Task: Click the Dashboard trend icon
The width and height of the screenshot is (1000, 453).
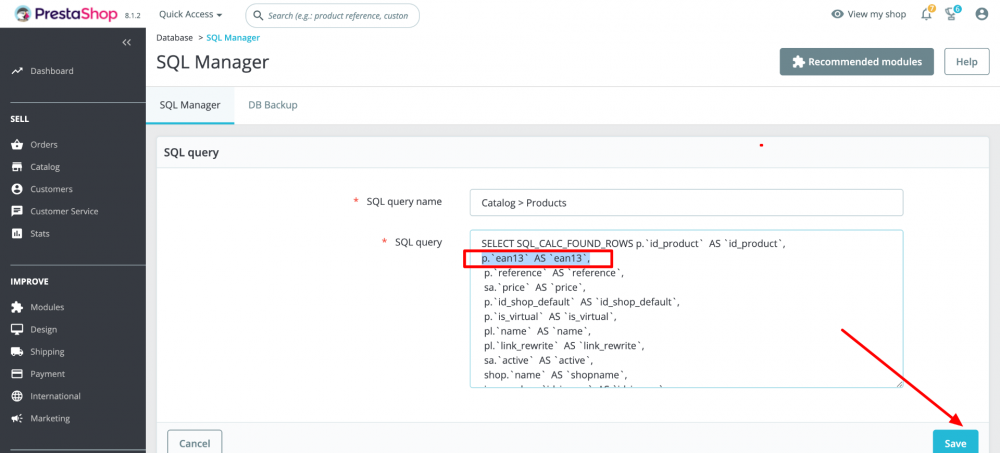Action: pyautogui.click(x=17, y=71)
